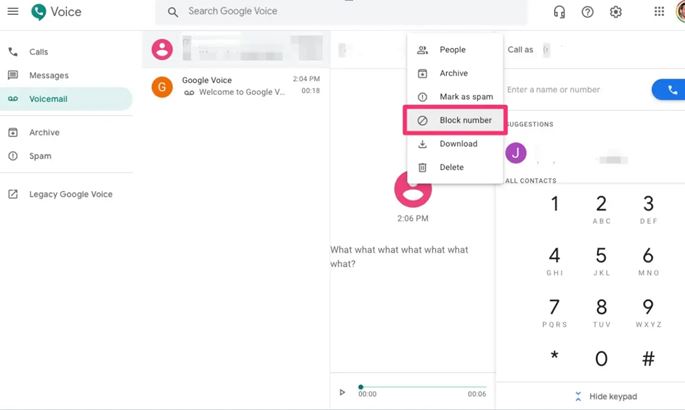Image resolution: width=685 pixels, height=410 pixels.
Task: Open Settings gear icon
Action: pos(616,12)
